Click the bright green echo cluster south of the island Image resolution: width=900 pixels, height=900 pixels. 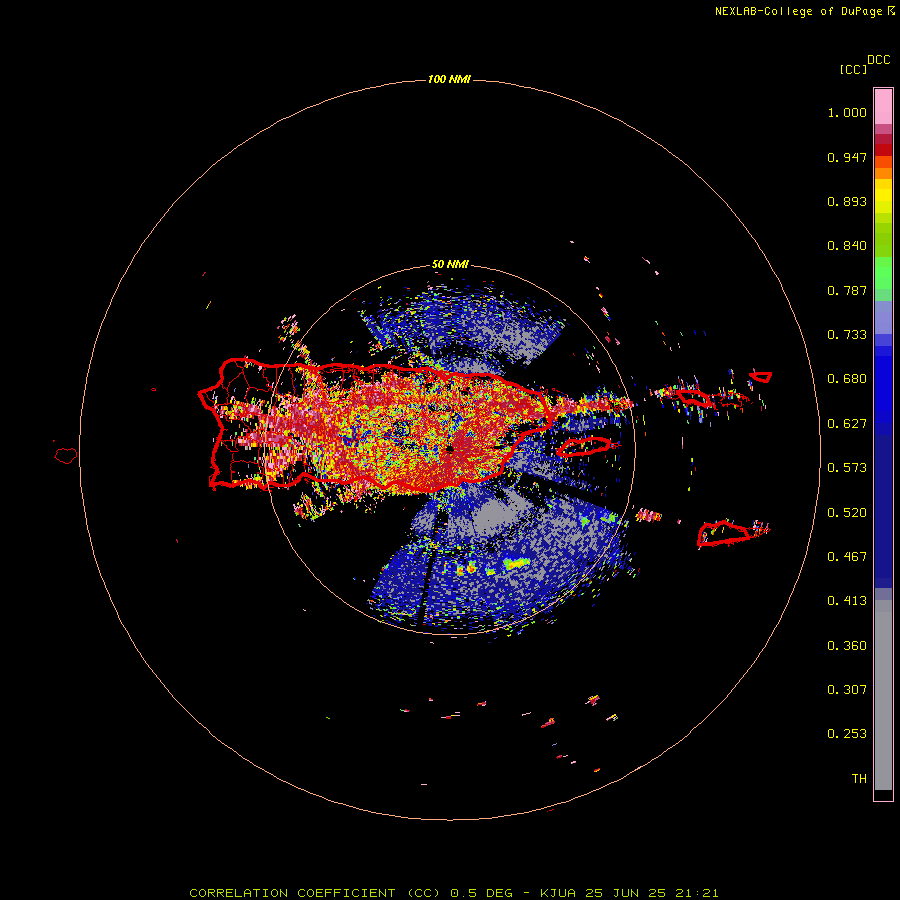click(x=516, y=563)
